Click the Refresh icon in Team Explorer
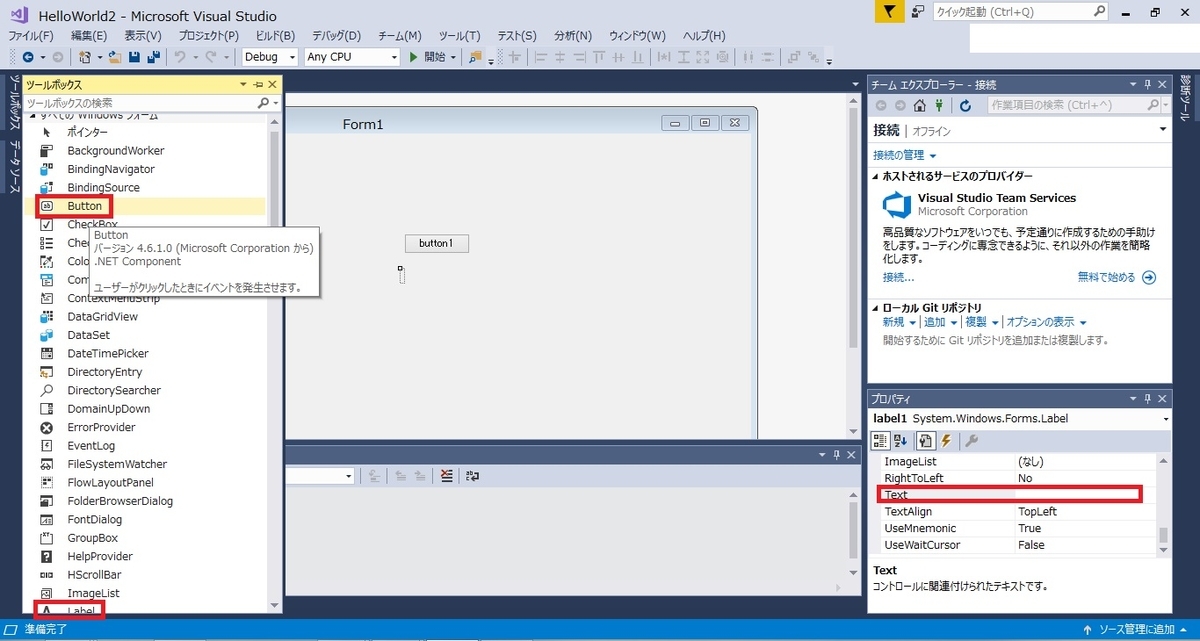 pyautogui.click(x=965, y=105)
